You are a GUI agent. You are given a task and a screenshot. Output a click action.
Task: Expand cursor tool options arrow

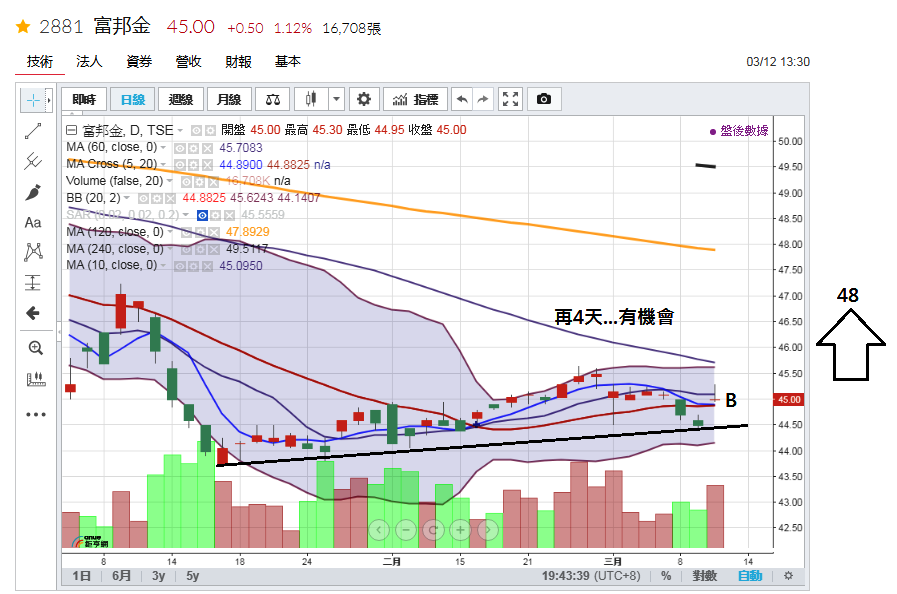point(49,100)
